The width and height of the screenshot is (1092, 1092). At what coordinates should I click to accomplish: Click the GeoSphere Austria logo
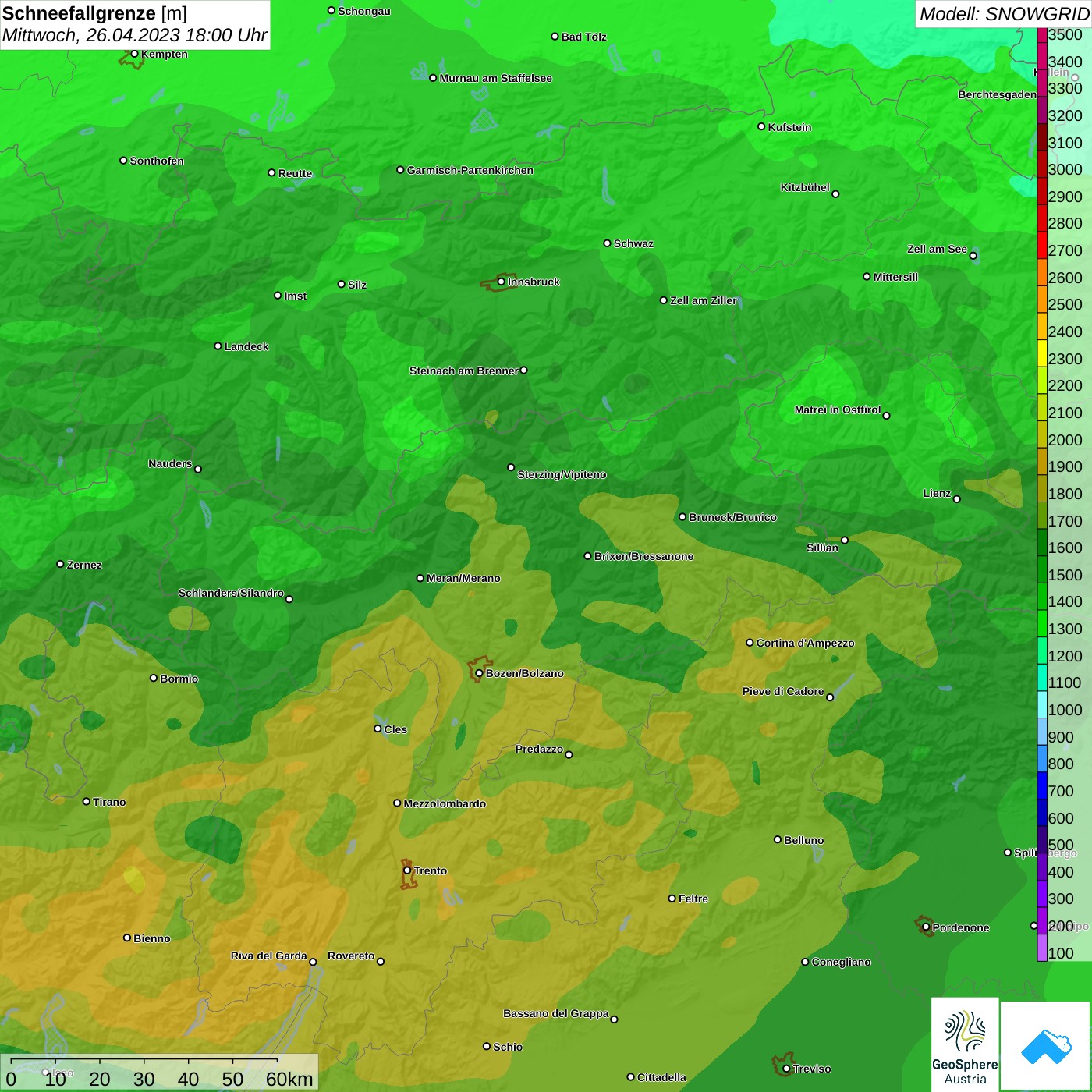(965, 1044)
